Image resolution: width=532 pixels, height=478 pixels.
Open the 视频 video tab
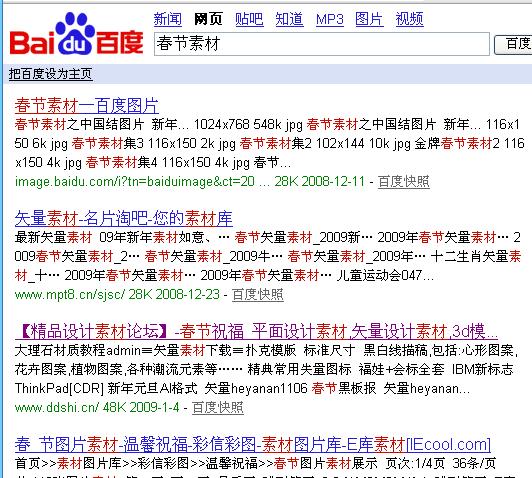tap(410, 19)
